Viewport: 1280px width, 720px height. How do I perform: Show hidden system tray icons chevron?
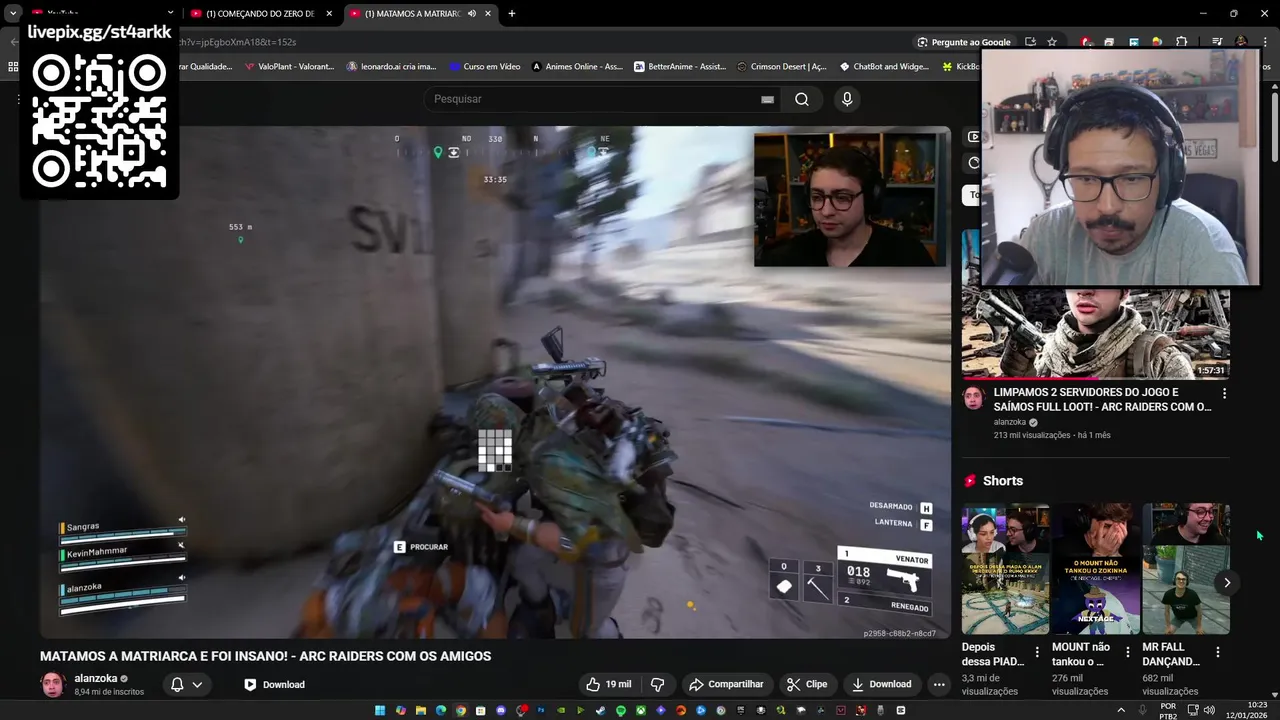tap(1121, 710)
